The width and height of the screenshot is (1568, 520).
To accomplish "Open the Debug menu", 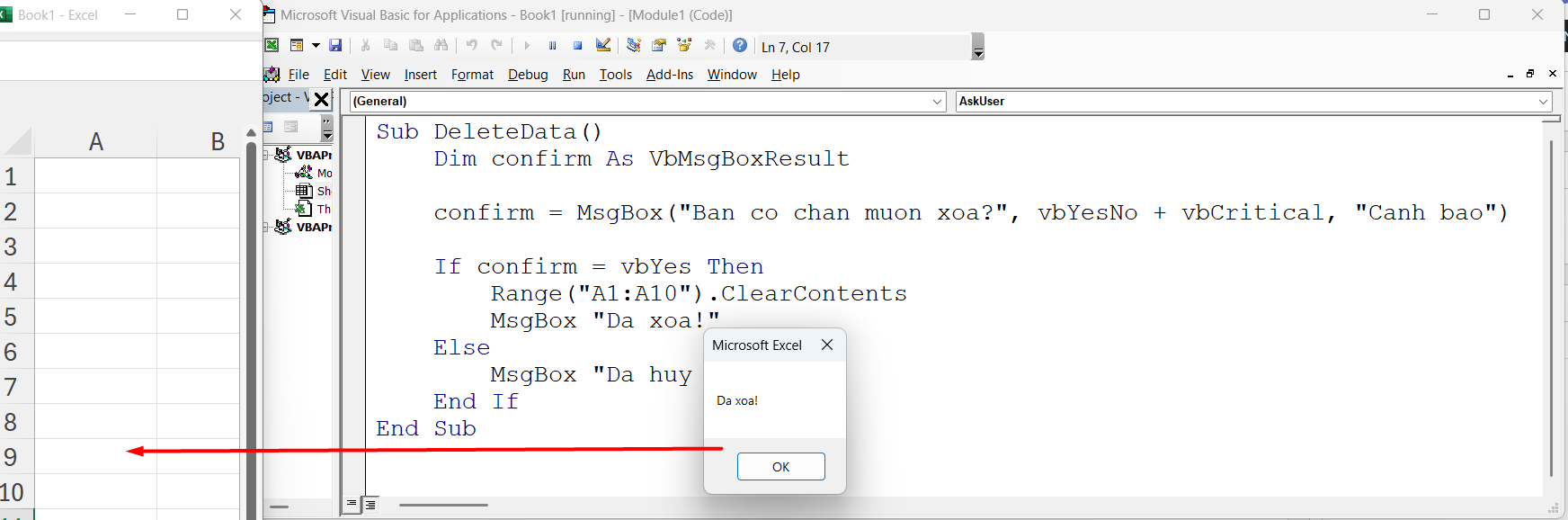I will pyautogui.click(x=527, y=75).
